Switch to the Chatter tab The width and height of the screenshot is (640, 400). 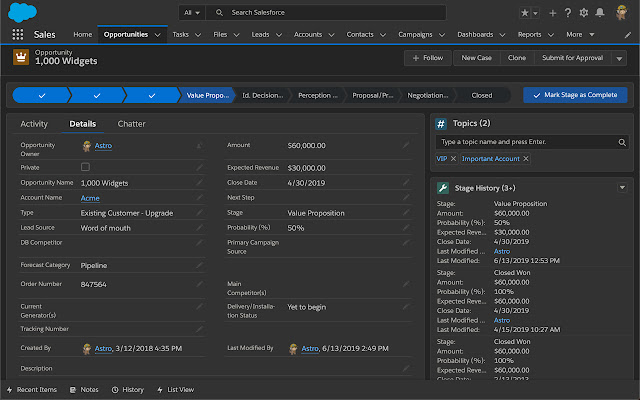coord(131,124)
